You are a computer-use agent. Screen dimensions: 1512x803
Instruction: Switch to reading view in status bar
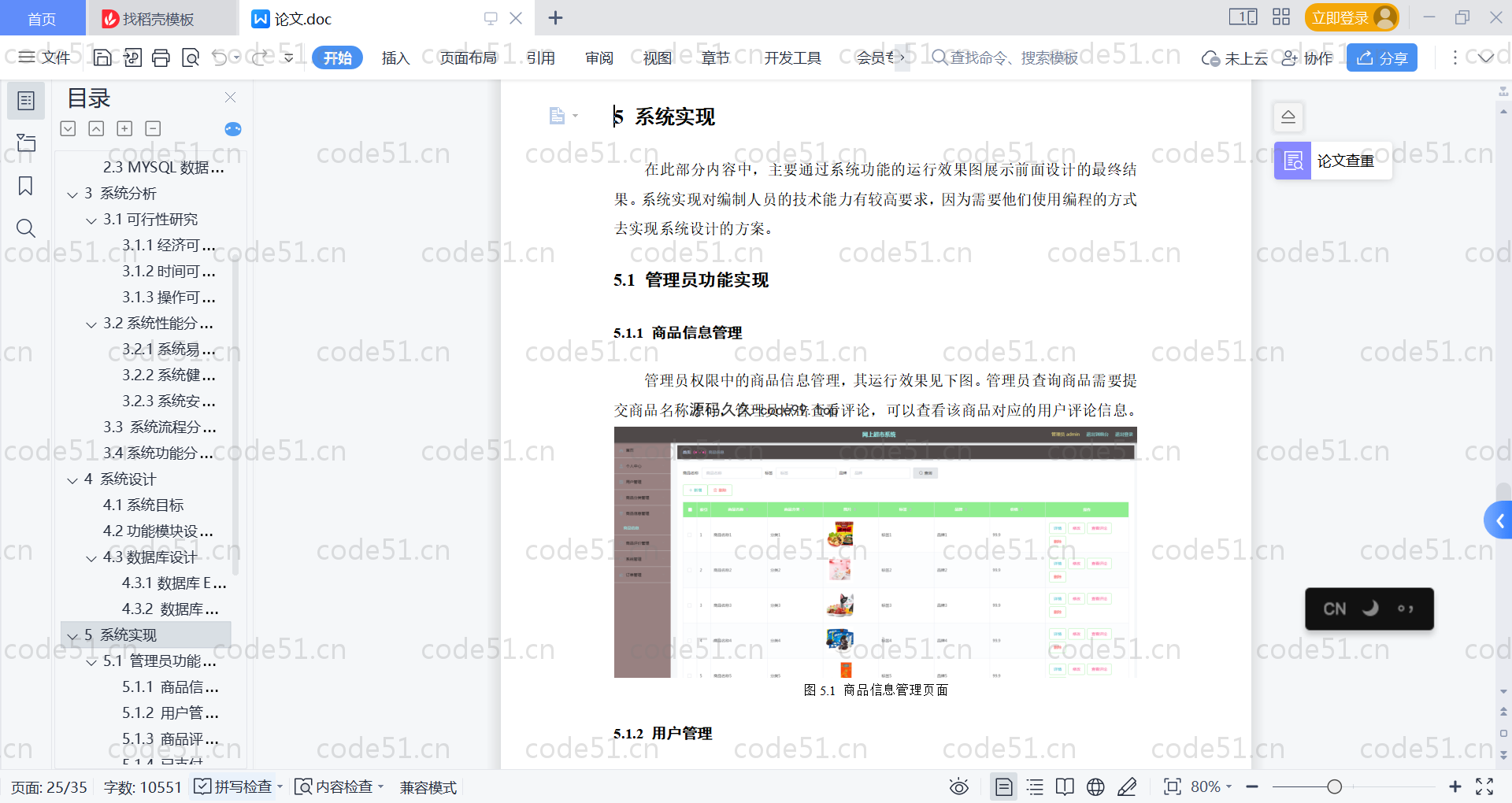(x=1065, y=786)
